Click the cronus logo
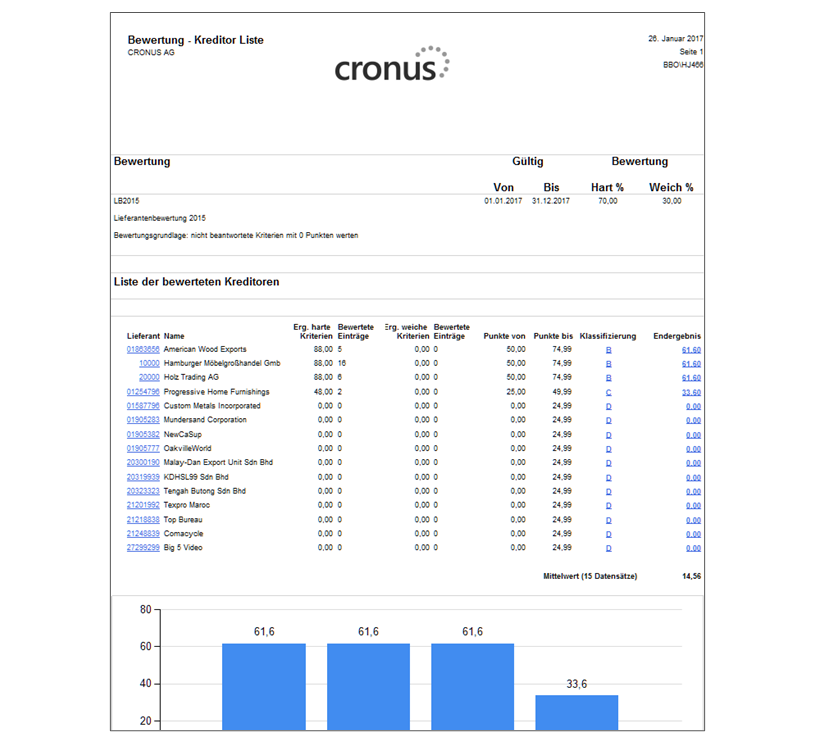Viewport: 816px width, 733px height. tap(392, 65)
